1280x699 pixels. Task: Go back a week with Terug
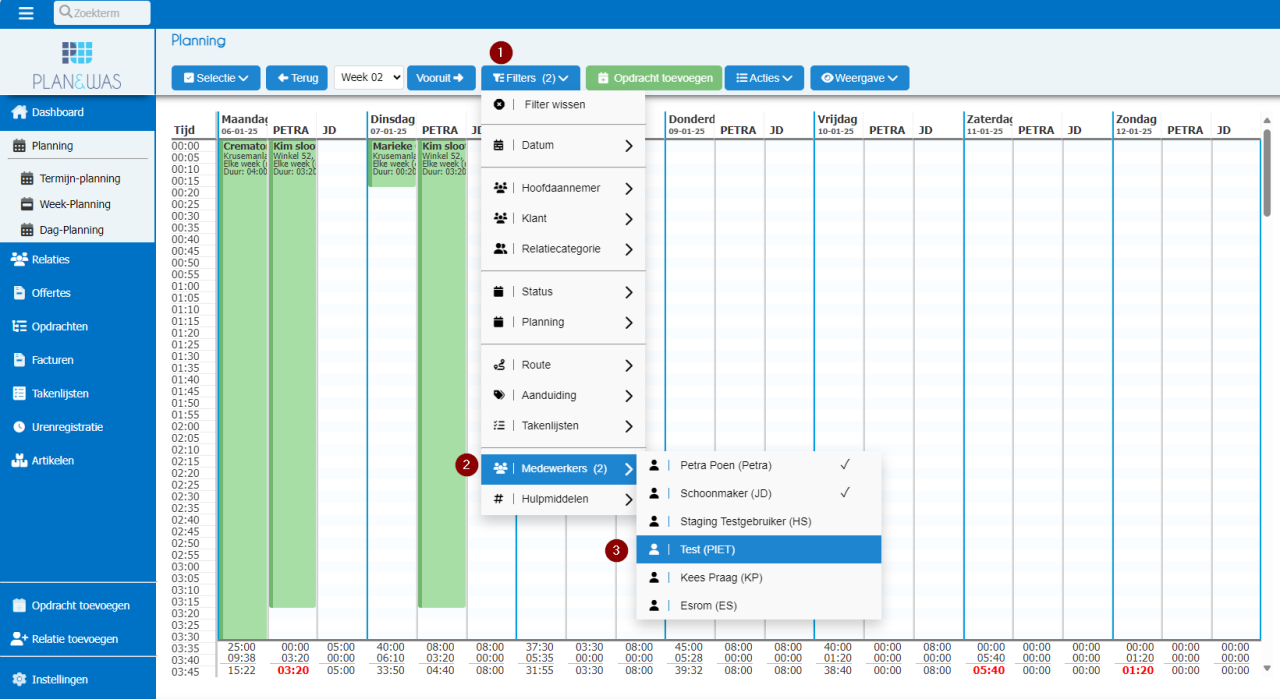tap(297, 78)
